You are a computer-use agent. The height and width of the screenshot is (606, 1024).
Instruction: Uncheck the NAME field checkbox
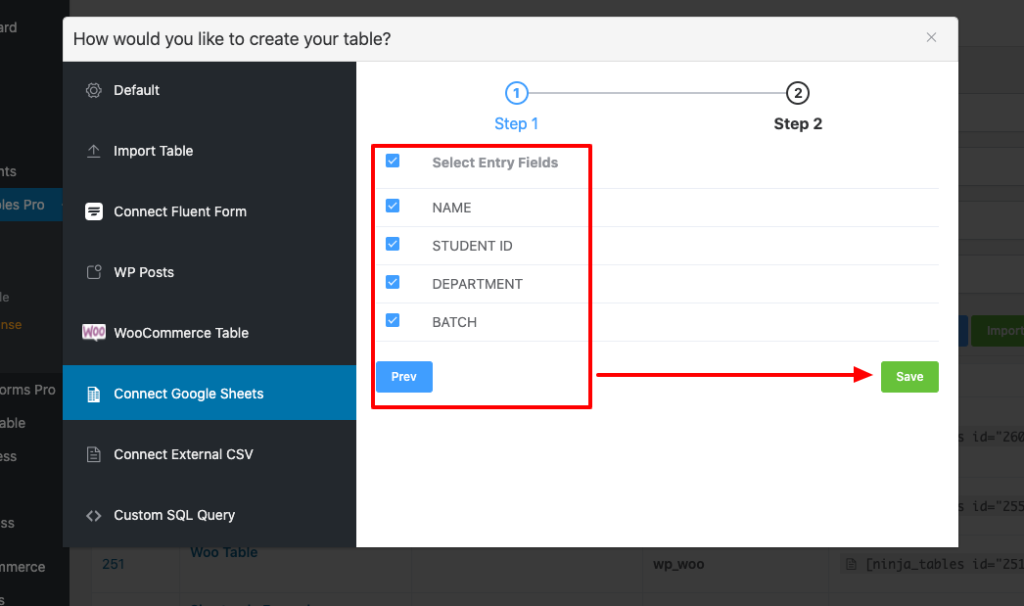392,206
